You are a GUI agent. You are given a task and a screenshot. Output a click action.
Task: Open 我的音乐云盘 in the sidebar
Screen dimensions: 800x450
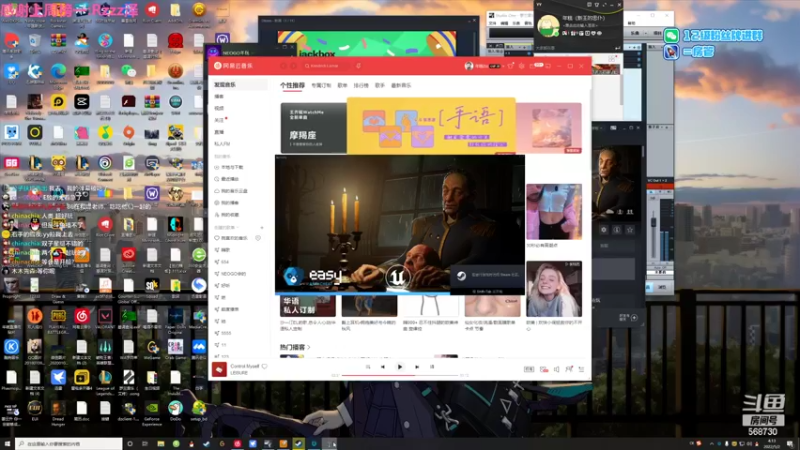(231, 191)
